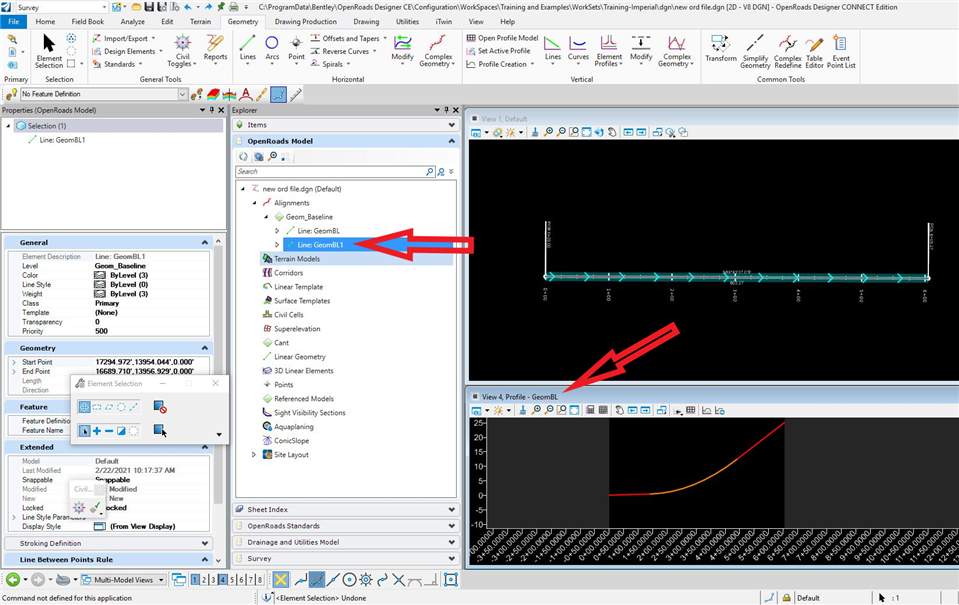Toggle view 3 button in bottom bar
This screenshot has height=605, width=959.
click(x=213, y=579)
